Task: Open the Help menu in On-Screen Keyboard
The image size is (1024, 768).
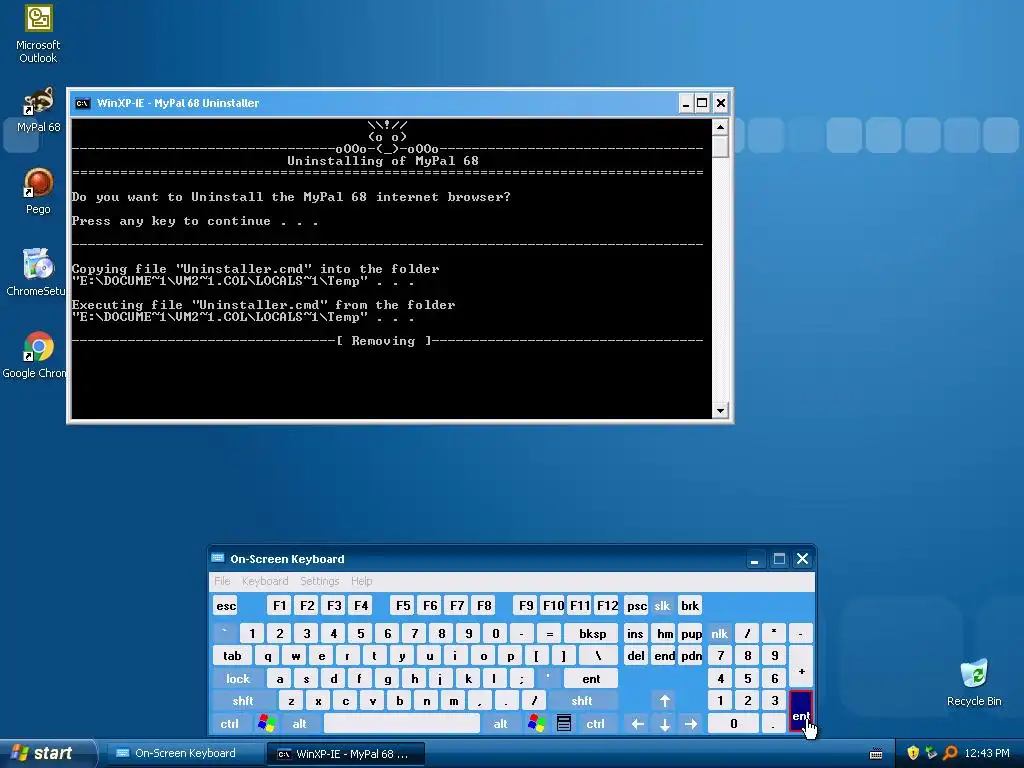Action: (361, 581)
